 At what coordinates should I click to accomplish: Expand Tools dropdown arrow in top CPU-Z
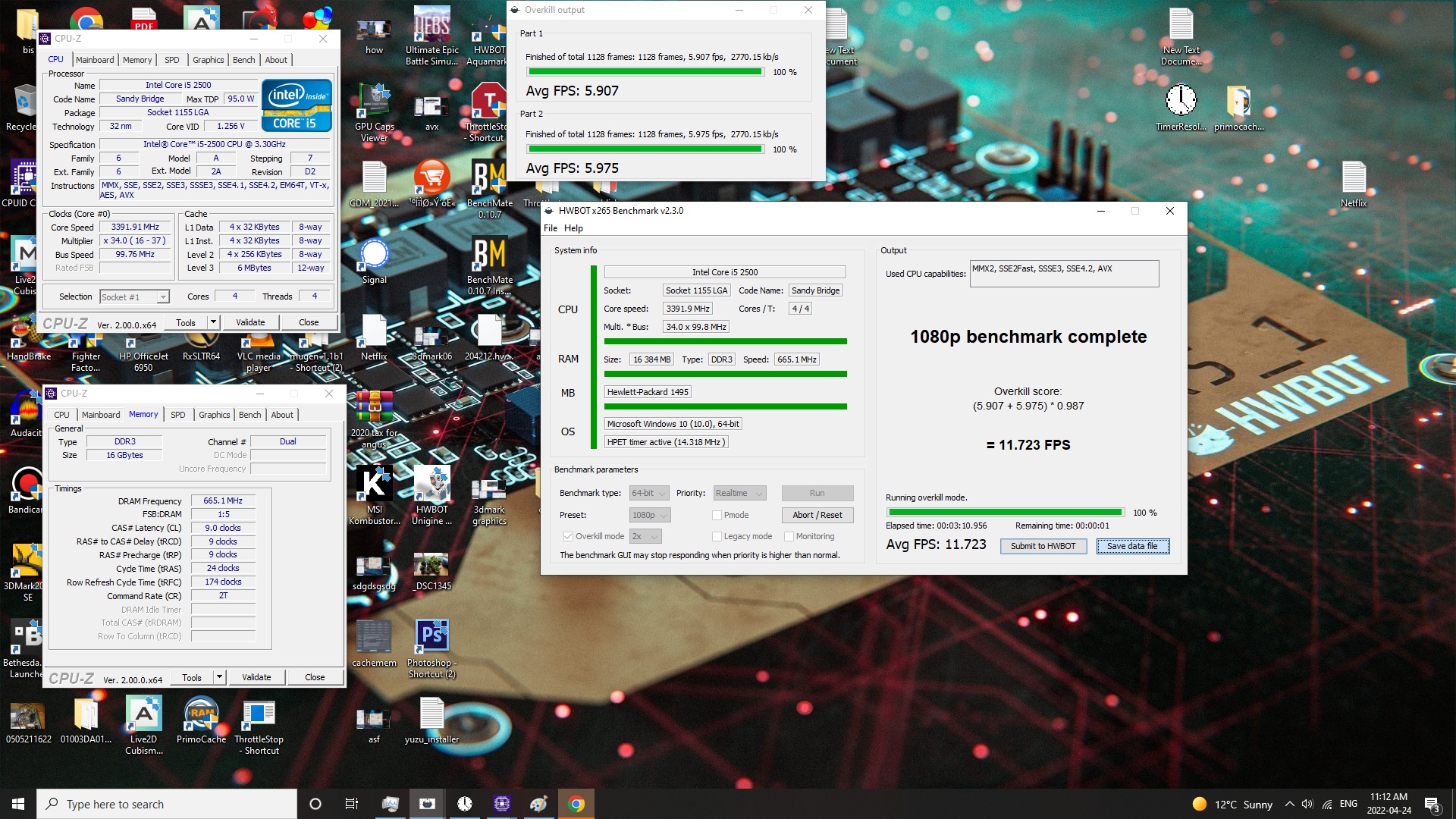[x=214, y=322]
